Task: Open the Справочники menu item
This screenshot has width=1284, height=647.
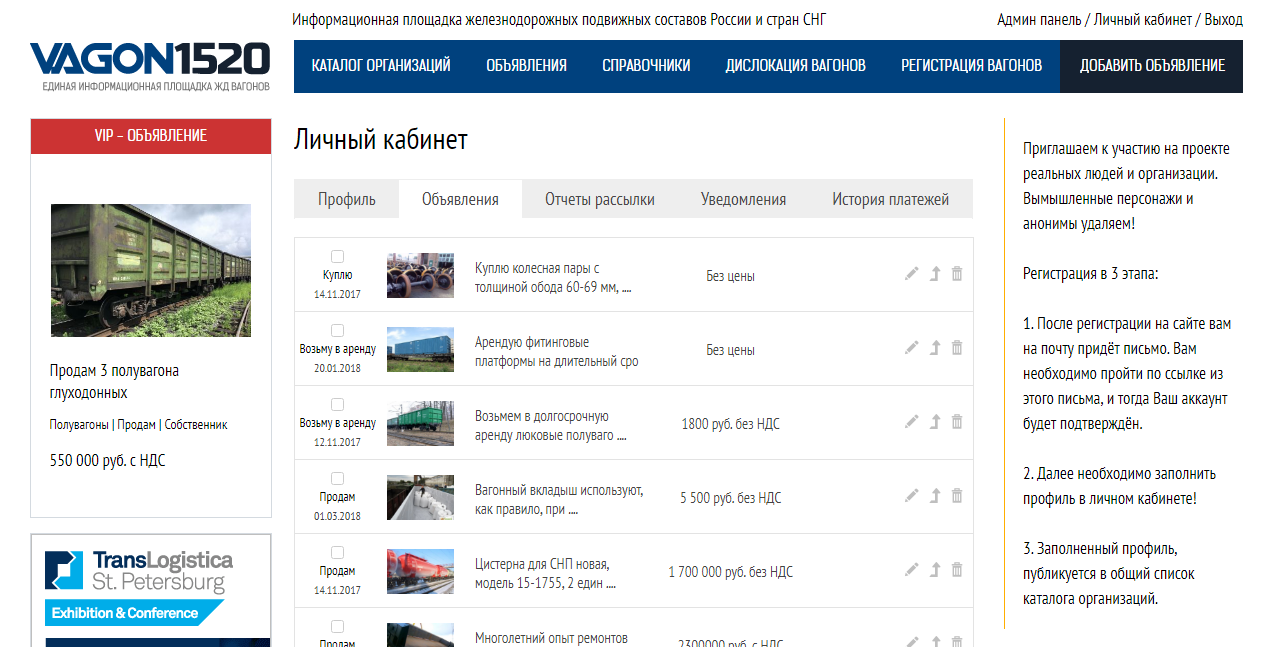Action: pos(646,66)
